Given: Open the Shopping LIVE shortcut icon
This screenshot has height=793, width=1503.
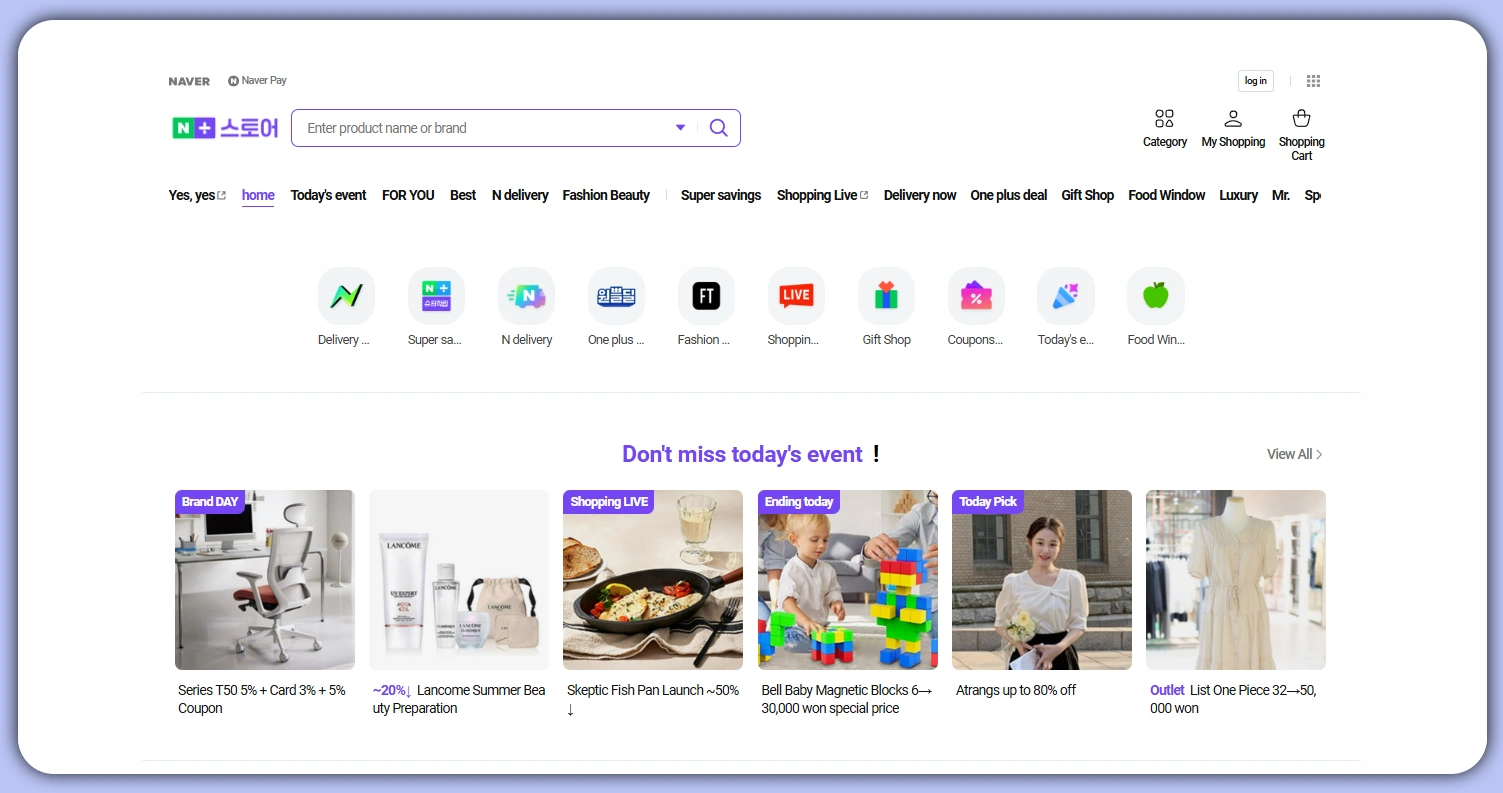Looking at the screenshot, I should coord(796,295).
